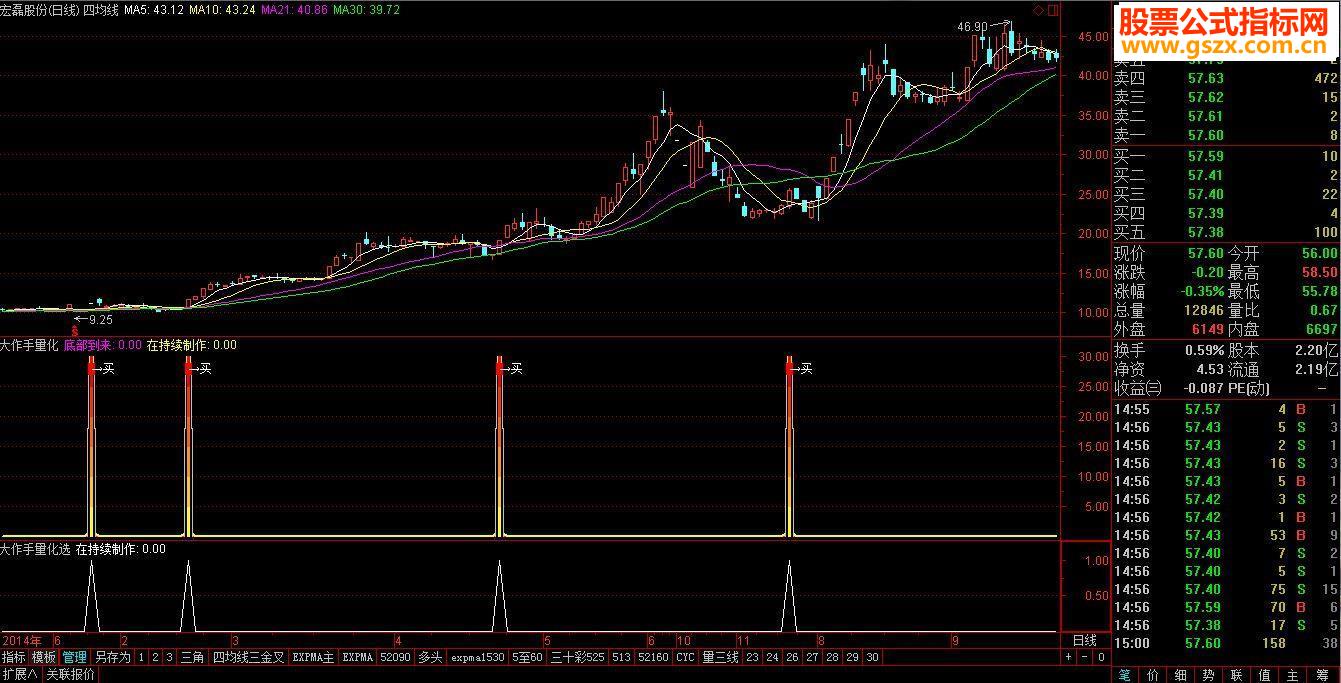Select the plain EXPMA indicator tab
This screenshot has height=683, width=1341.
point(358,657)
